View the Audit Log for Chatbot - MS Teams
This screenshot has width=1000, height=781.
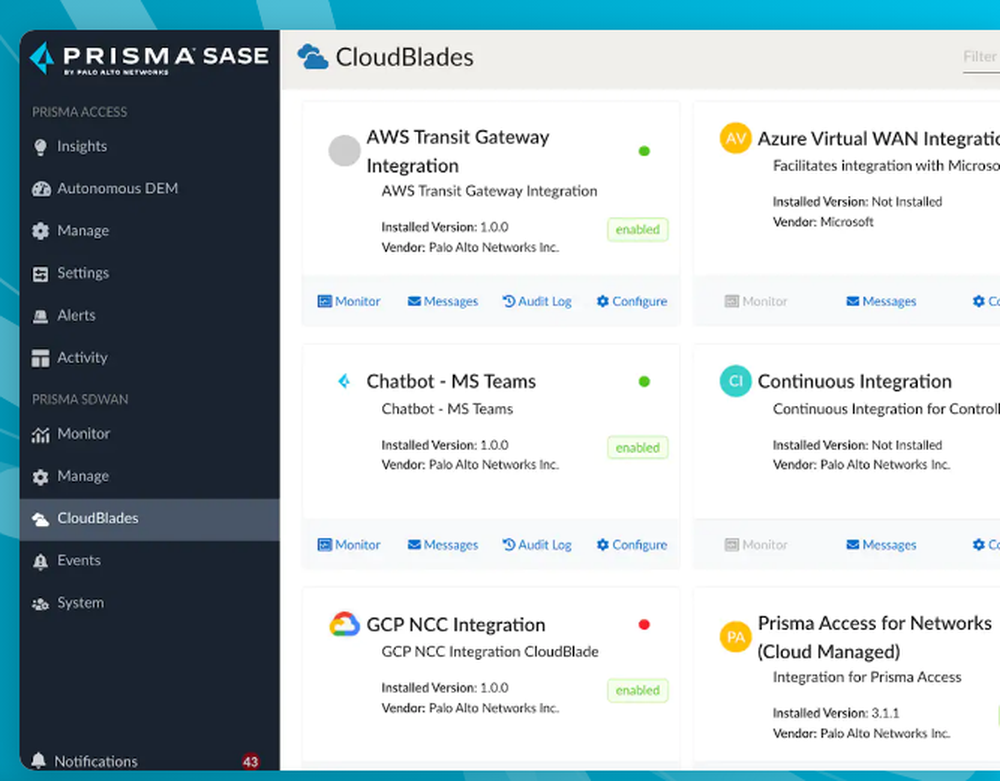(x=537, y=545)
